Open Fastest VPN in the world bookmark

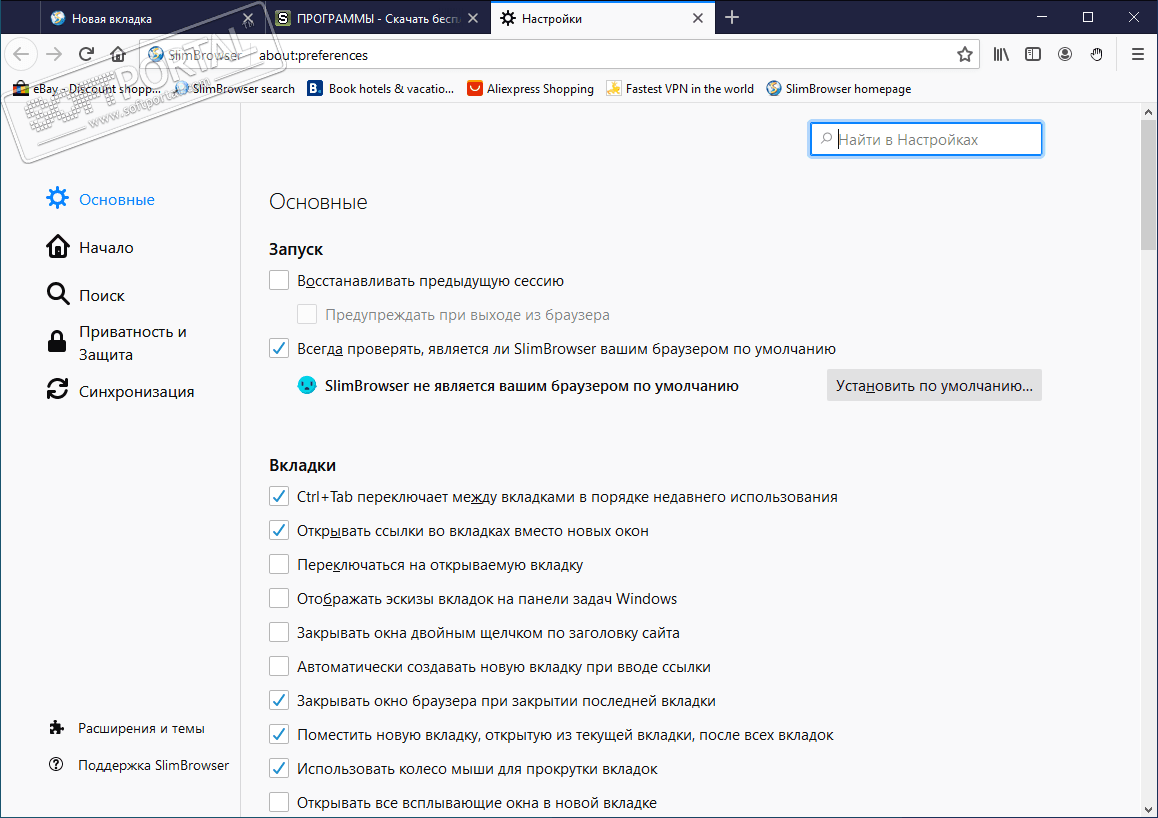point(680,89)
